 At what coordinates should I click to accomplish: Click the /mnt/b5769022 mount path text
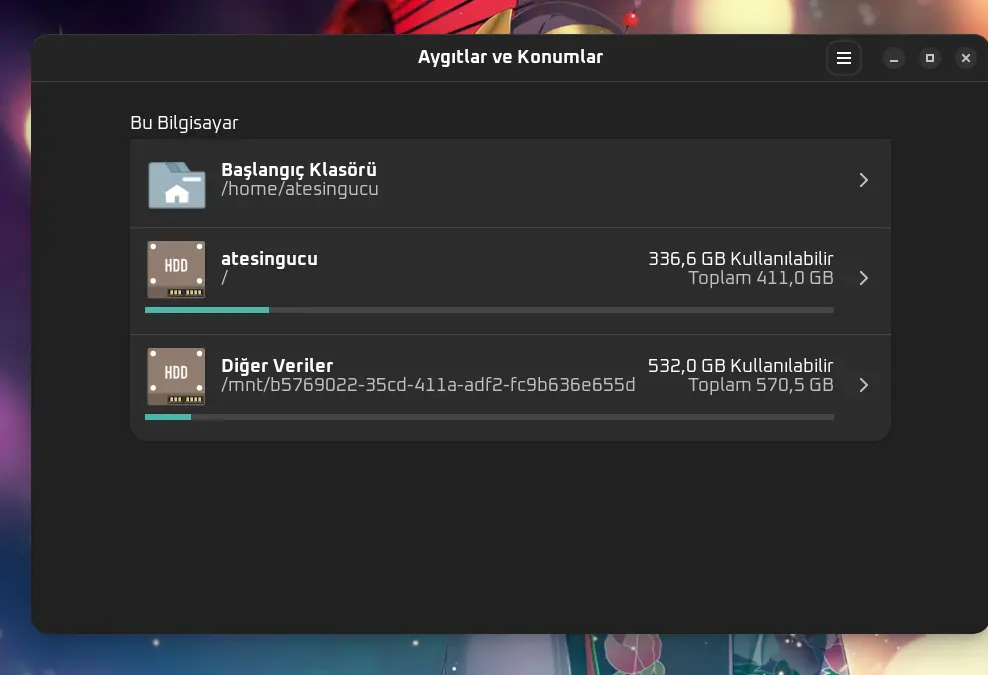tap(428, 385)
